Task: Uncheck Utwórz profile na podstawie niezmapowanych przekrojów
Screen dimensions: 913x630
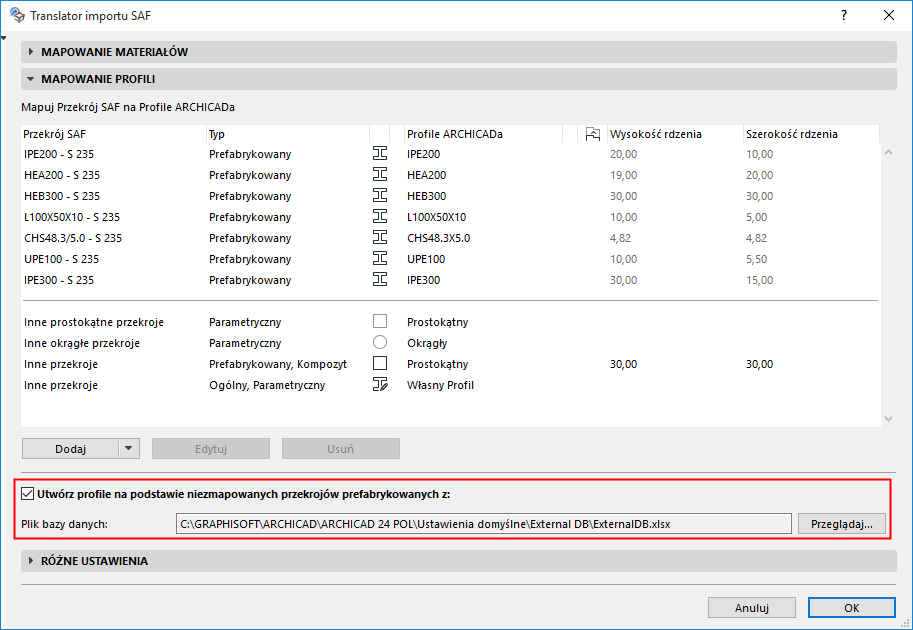Action: pyautogui.click(x=27, y=494)
